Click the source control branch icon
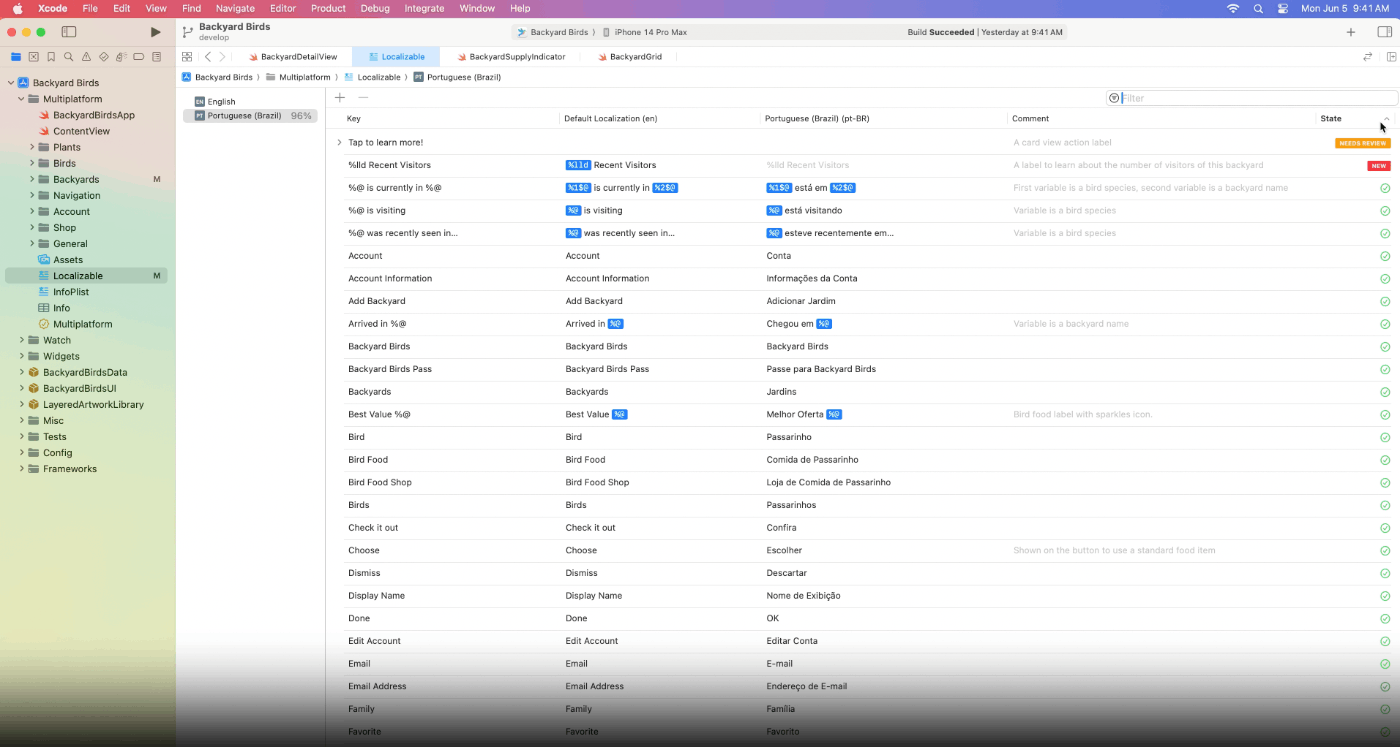1400x747 pixels. click(x=187, y=32)
